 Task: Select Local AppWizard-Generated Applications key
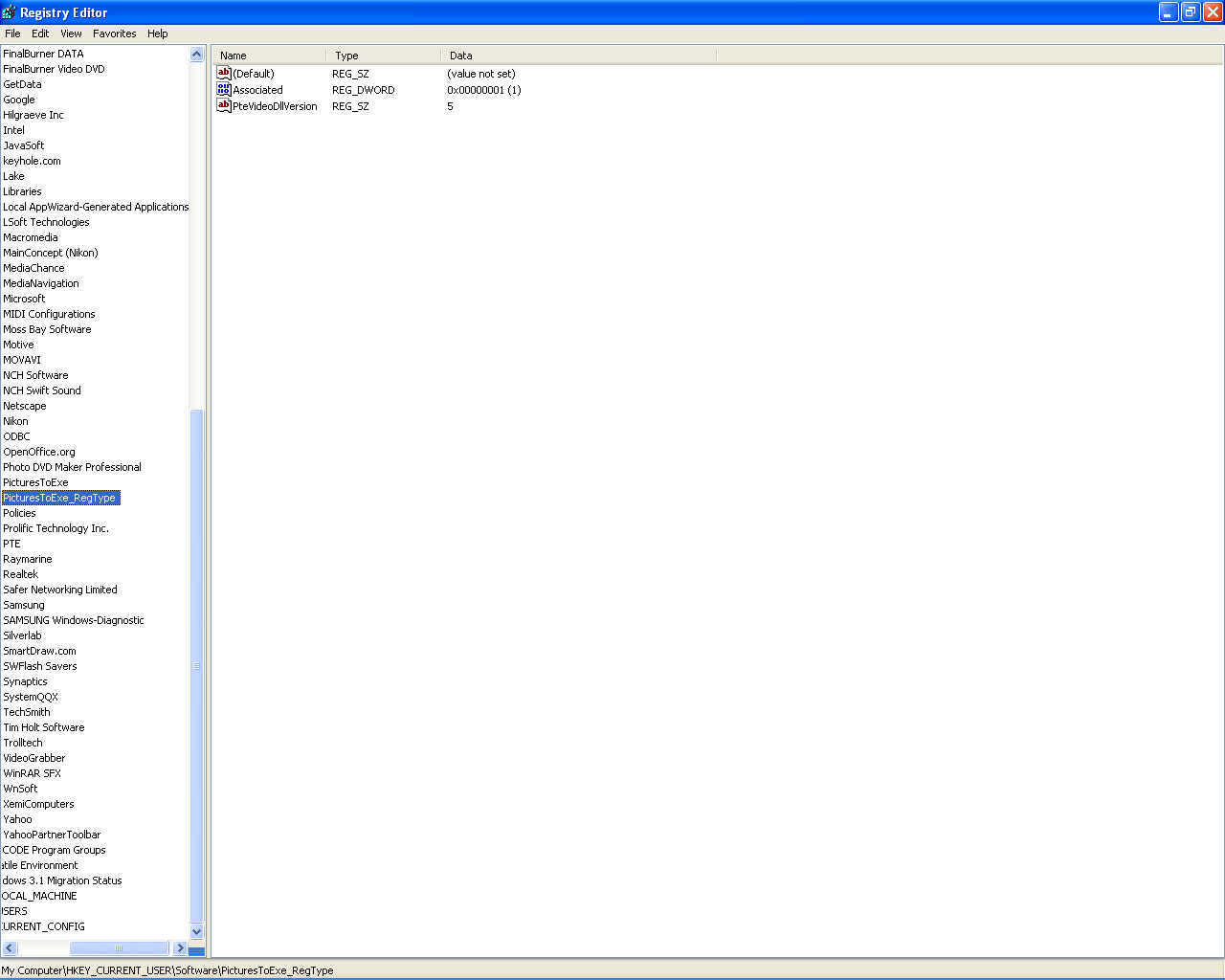point(96,207)
